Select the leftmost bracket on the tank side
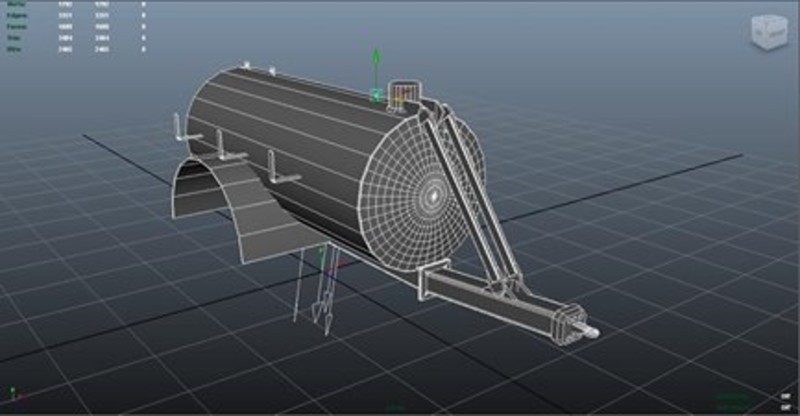The width and height of the screenshot is (800, 416). tap(179, 128)
